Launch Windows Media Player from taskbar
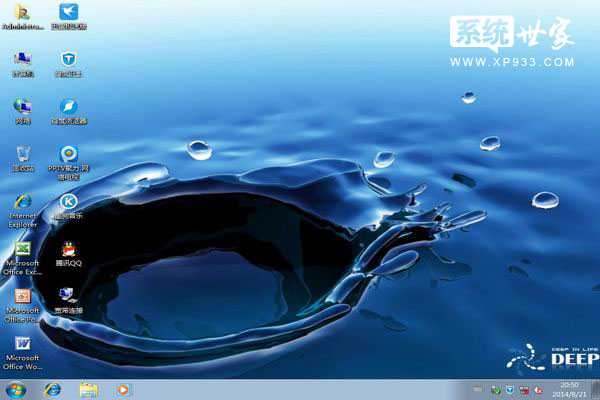This screenshot has width=600, height=400. [123, 389]
